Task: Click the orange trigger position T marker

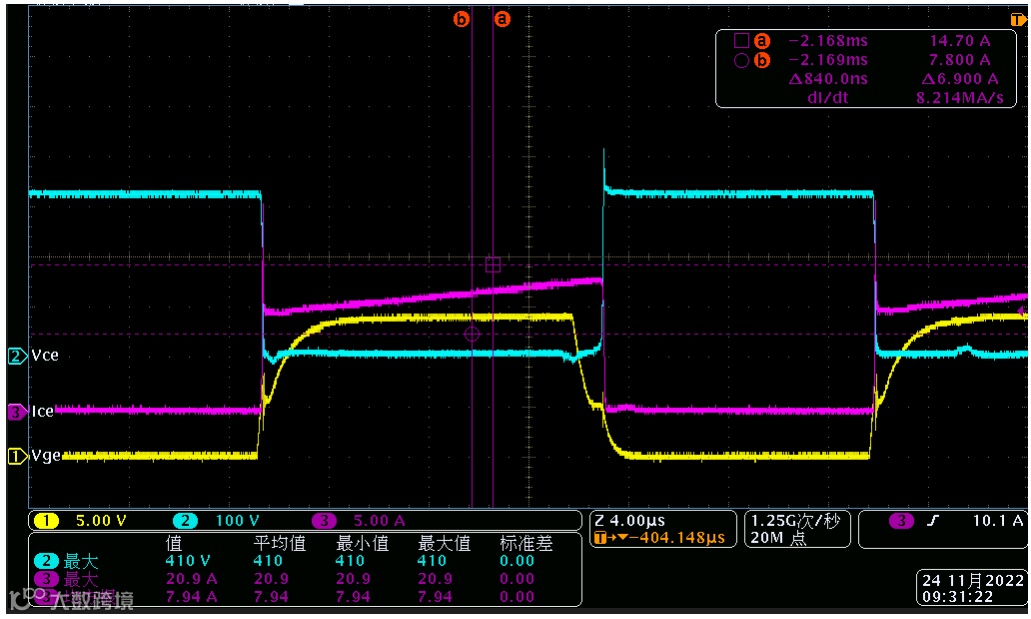Action: pyautogui.click(x=1018, y=20)
